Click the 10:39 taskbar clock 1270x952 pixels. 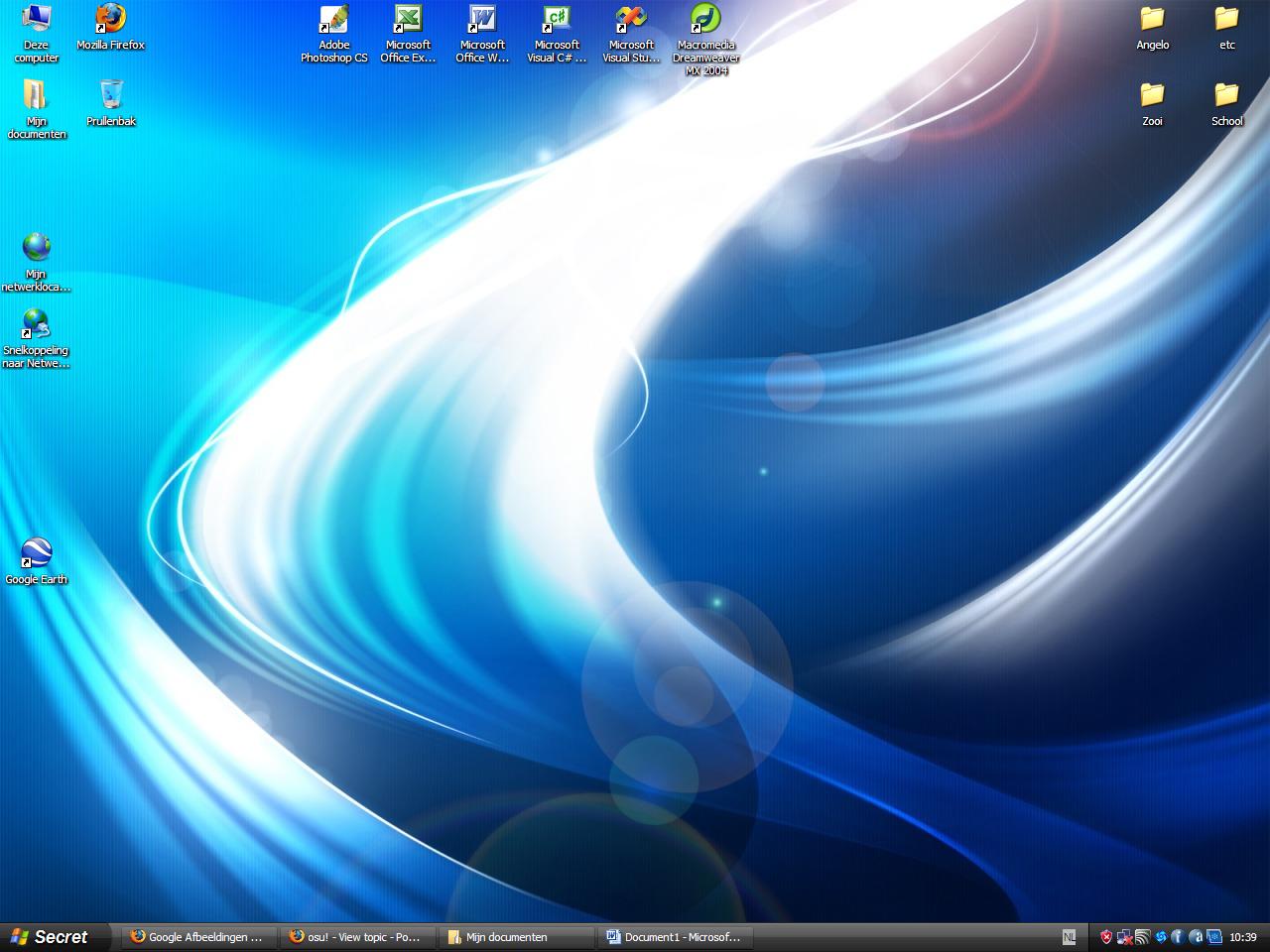[x=1243, y=937]
